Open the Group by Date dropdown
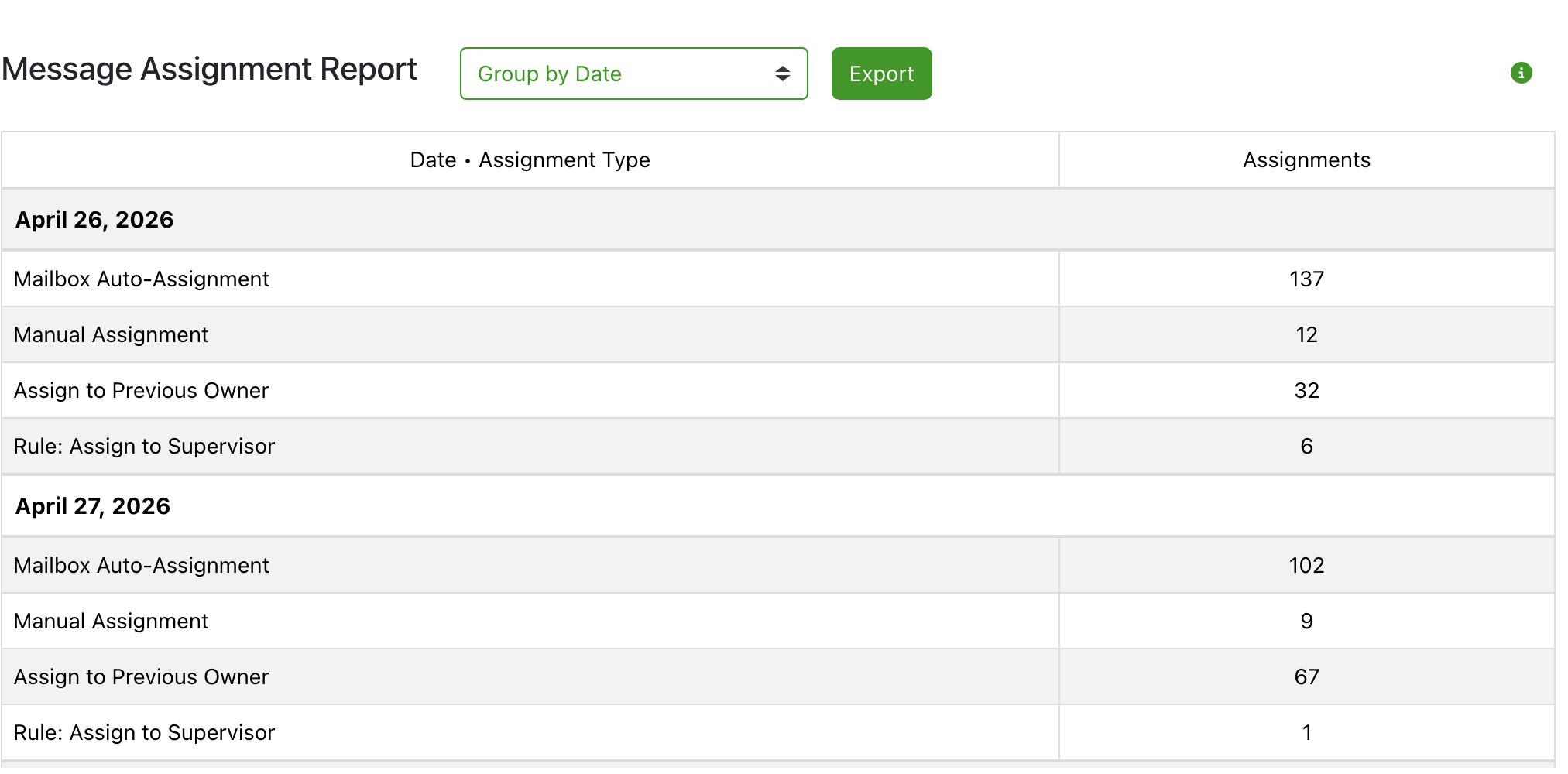Viewport: 1568px width, 774px height. coord(633,74)
